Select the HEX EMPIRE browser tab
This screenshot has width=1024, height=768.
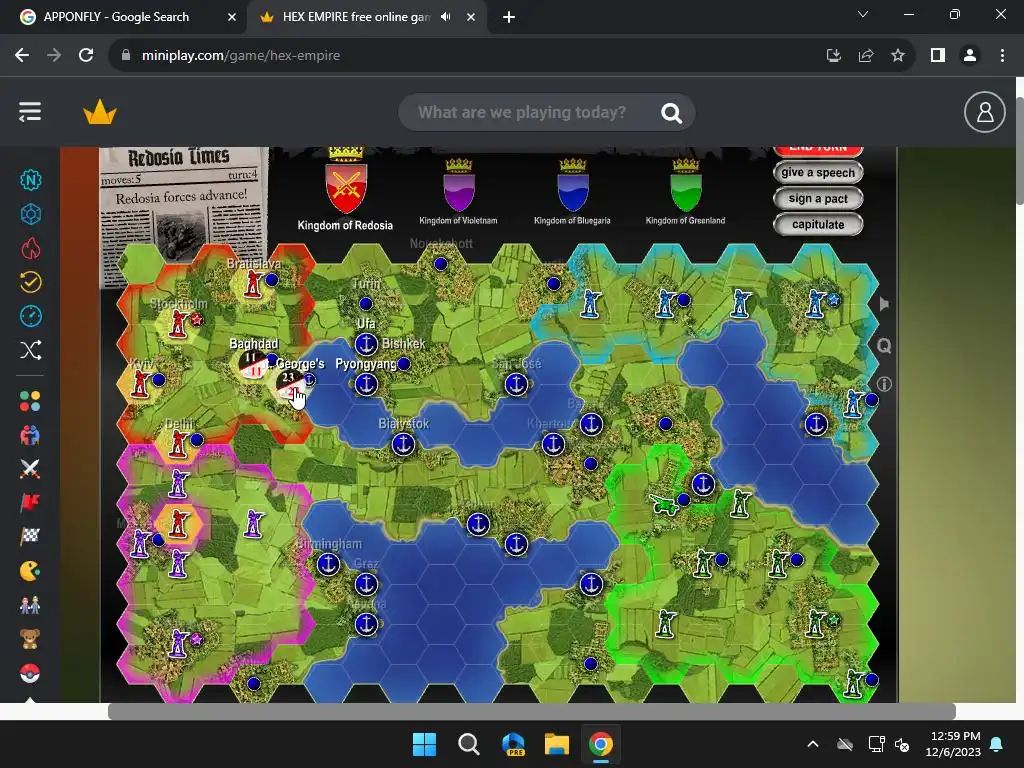point(356,17)
